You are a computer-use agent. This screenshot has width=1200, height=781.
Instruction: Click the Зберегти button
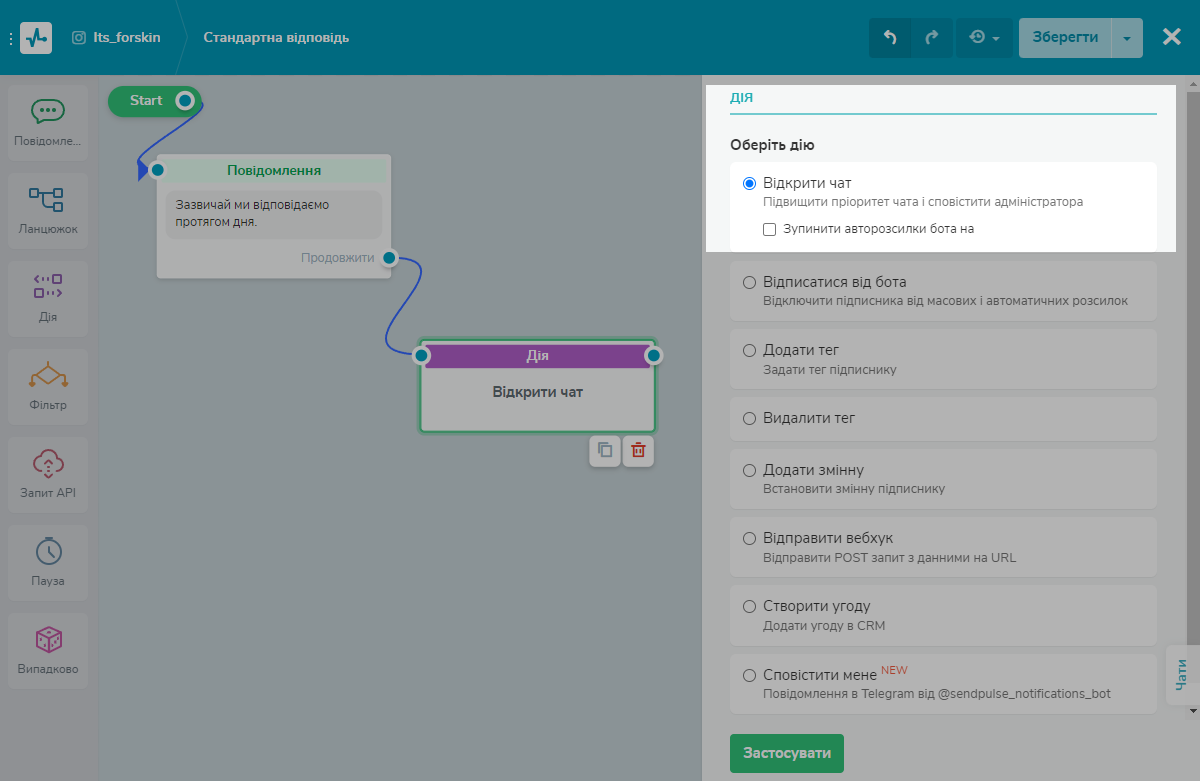(x=1064, y=38)
